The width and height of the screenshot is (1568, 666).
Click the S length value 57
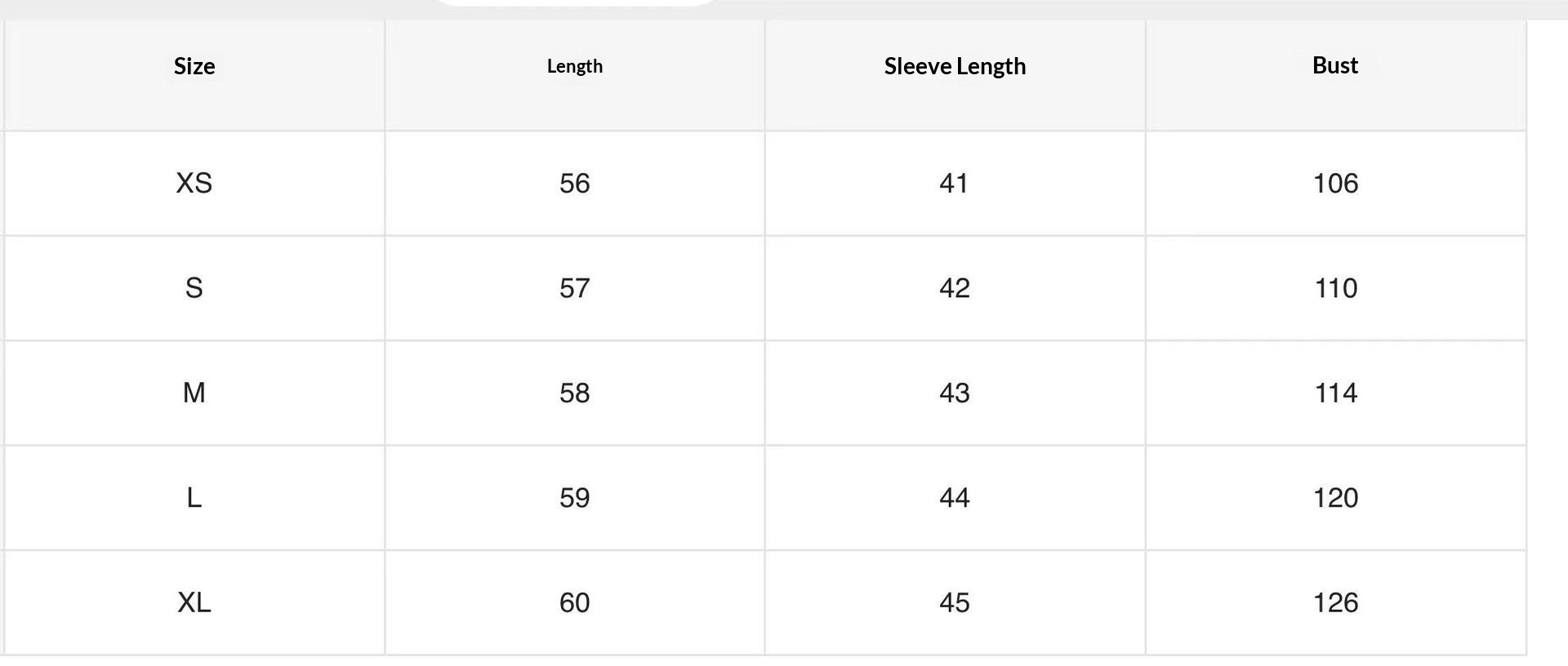point(575,288)
